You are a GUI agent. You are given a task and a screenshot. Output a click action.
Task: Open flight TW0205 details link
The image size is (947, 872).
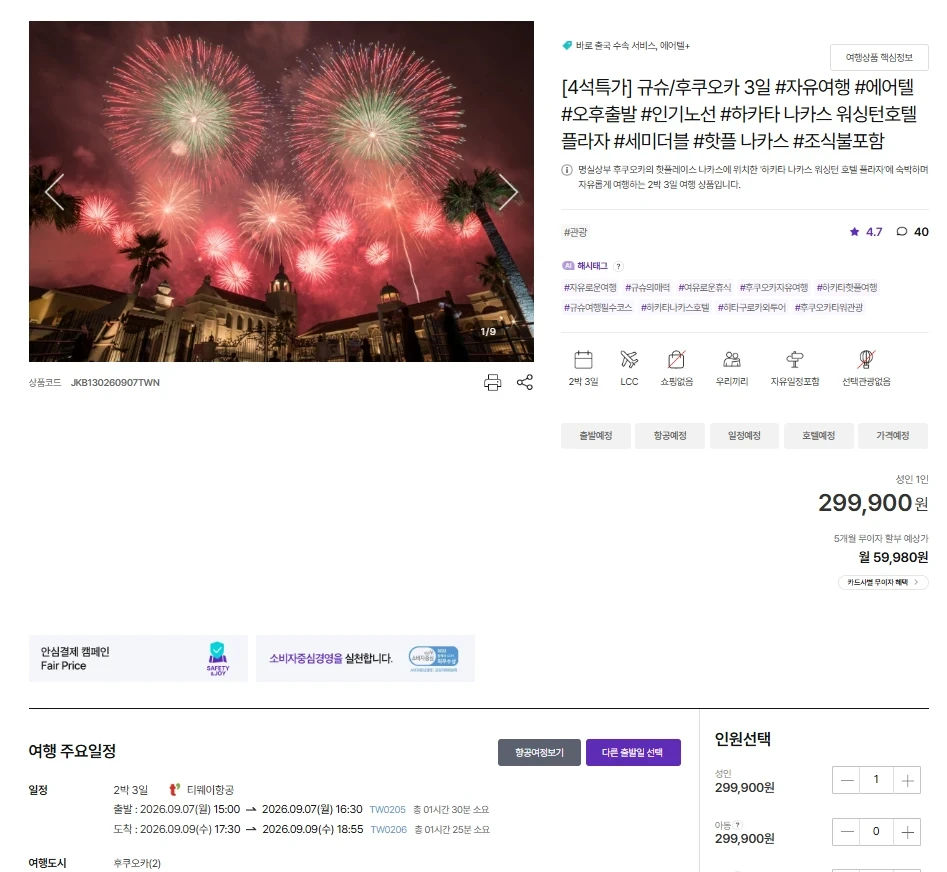click(387, 809)
